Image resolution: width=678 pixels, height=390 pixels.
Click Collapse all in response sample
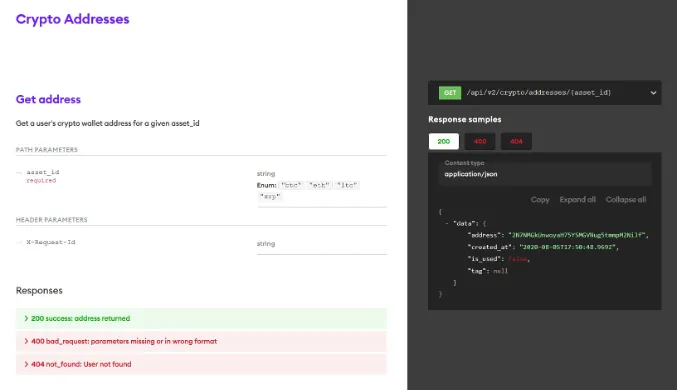(626, 200)
